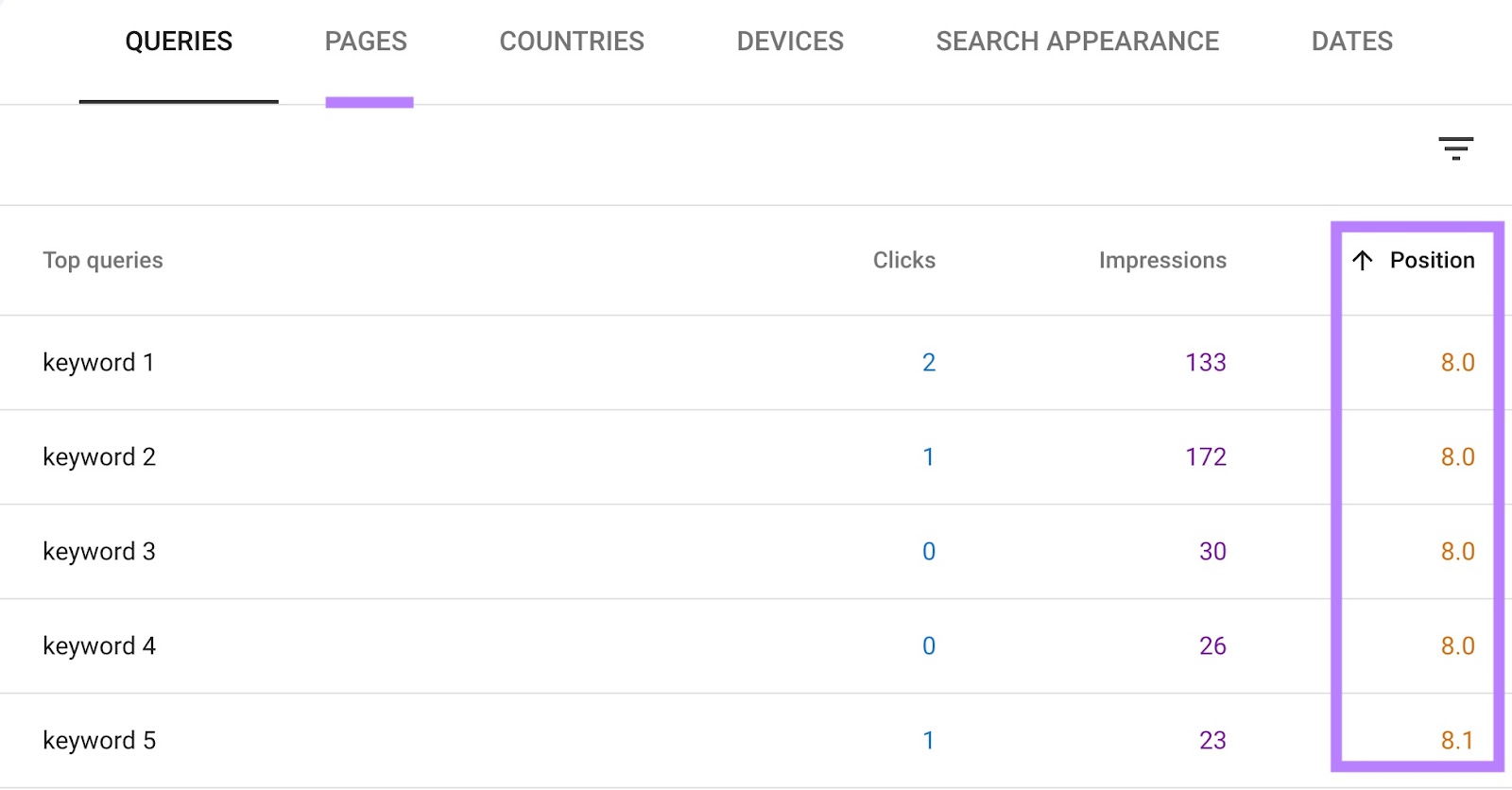The width and height of the screenshot is (1512, 790).
Task: Open the clicks value for keyword 1
Action: pos(930,362)
